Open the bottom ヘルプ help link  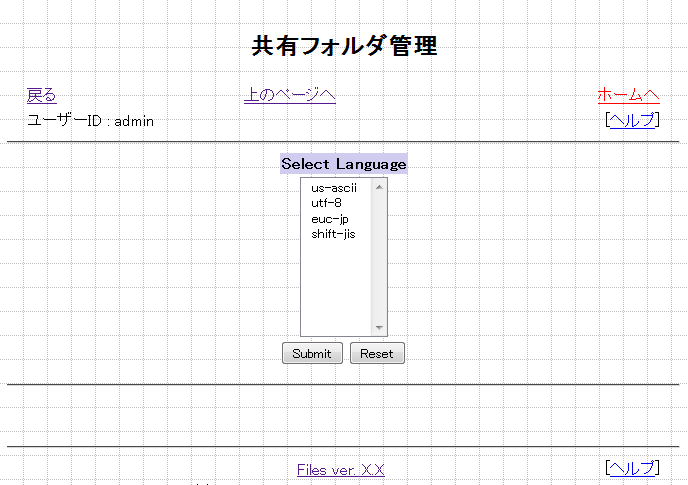(632, 468)
